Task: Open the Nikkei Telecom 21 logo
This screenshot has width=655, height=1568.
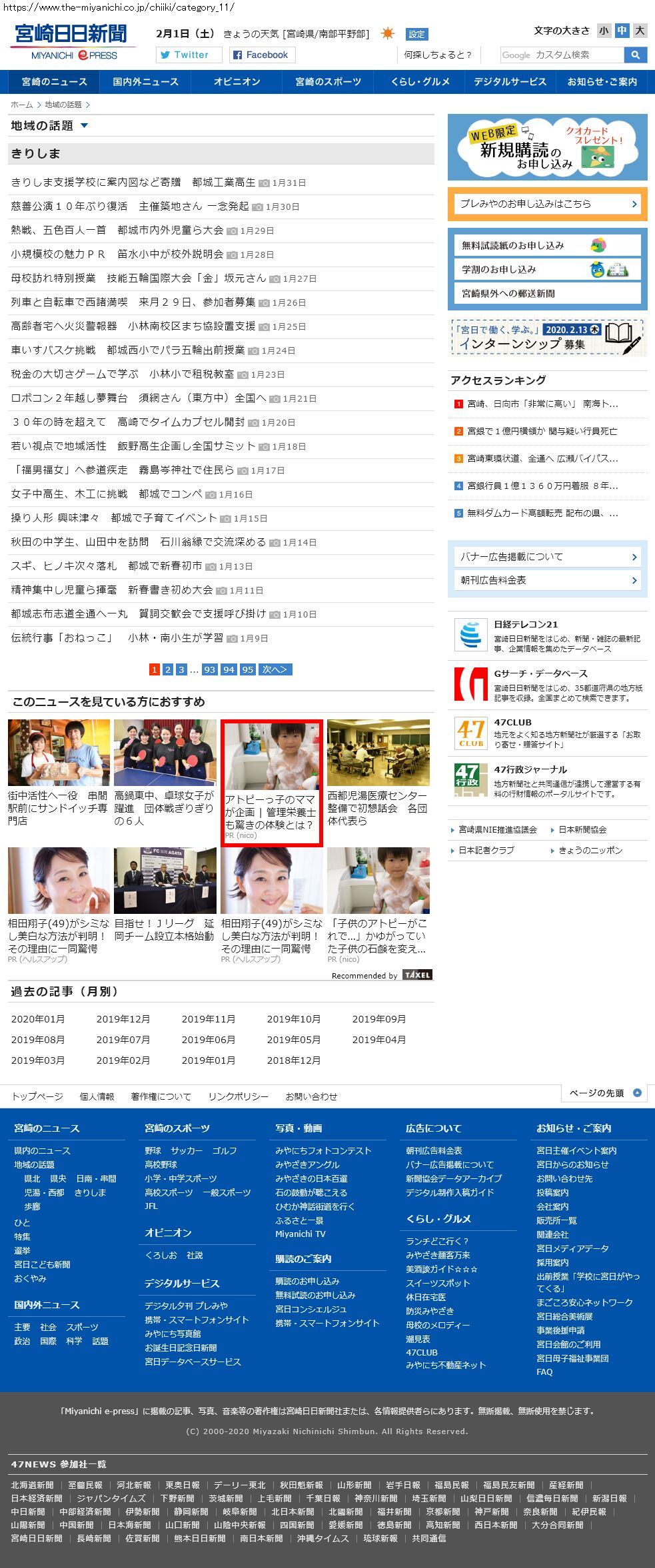Action: [470, 634]
